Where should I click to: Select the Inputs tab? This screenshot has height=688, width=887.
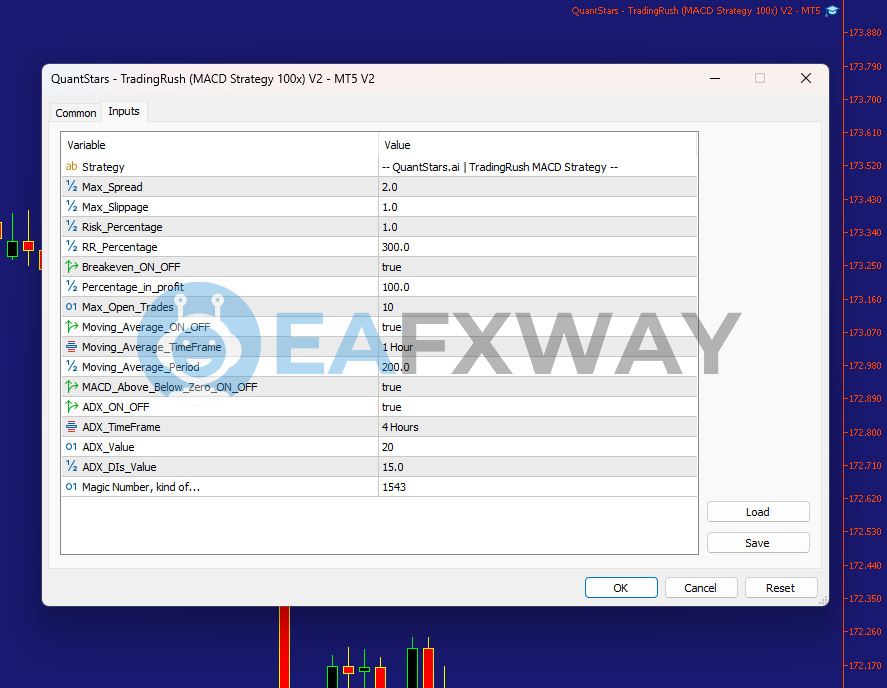[124, 112]
